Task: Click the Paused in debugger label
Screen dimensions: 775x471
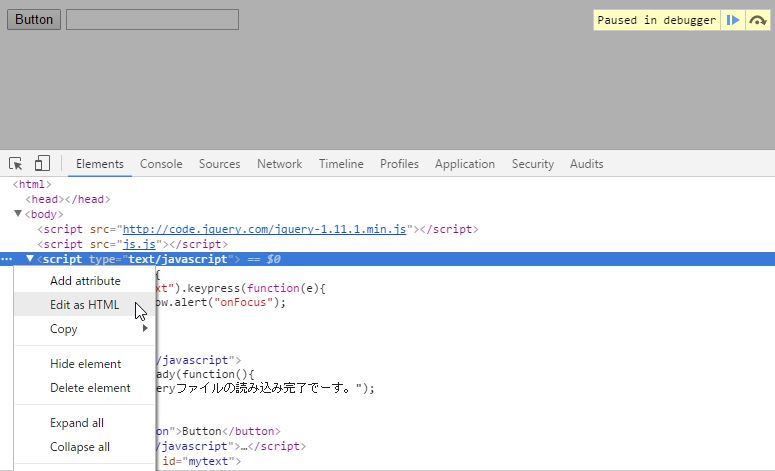Action: tap(656, 20)
